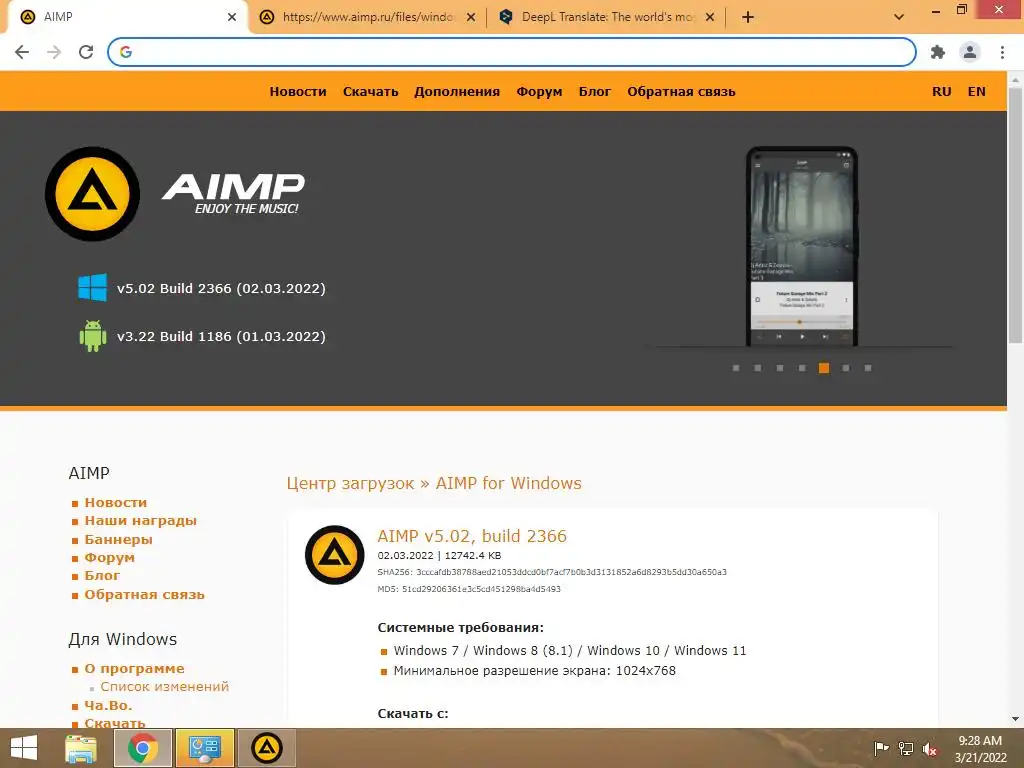Click v5.02 Build 2366 version link
The height and width of the screenshot is (768, 1024).
point(221,288)
